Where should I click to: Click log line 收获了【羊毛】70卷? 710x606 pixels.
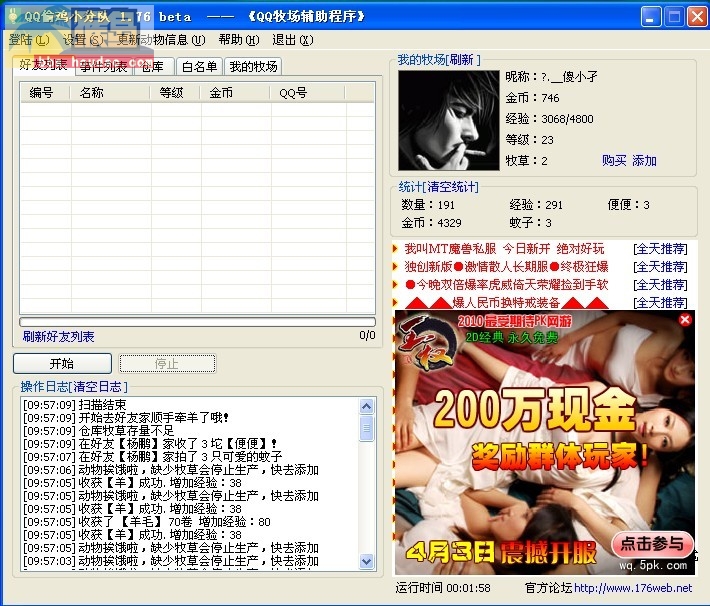(147, 522)
